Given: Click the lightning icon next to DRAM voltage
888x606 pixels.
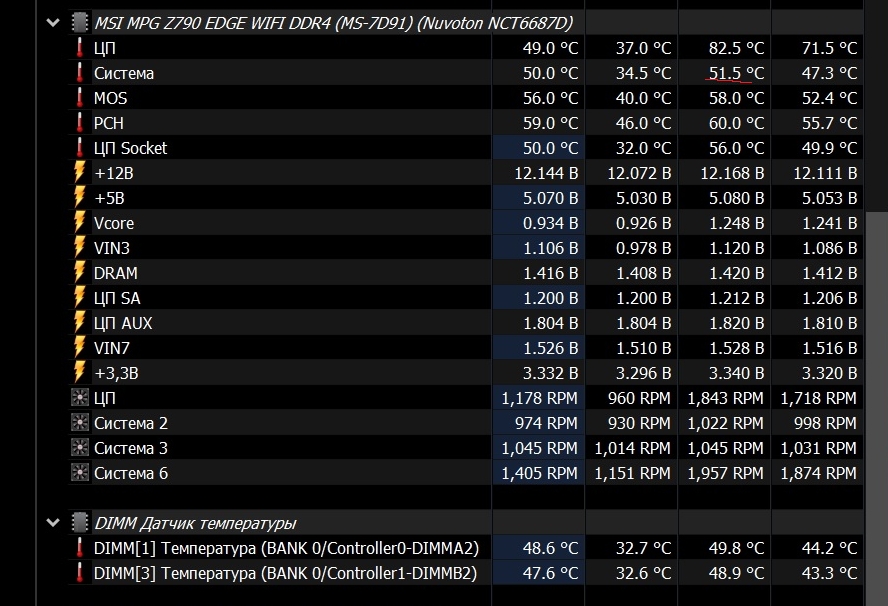Looking at the screenshot, I should click(x=80, y=272).
